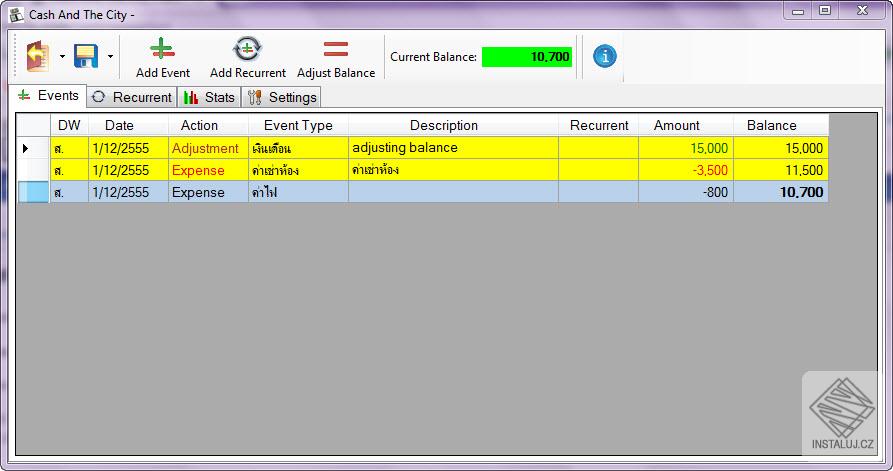Maximize the Cash And The City window

(825, 11)
